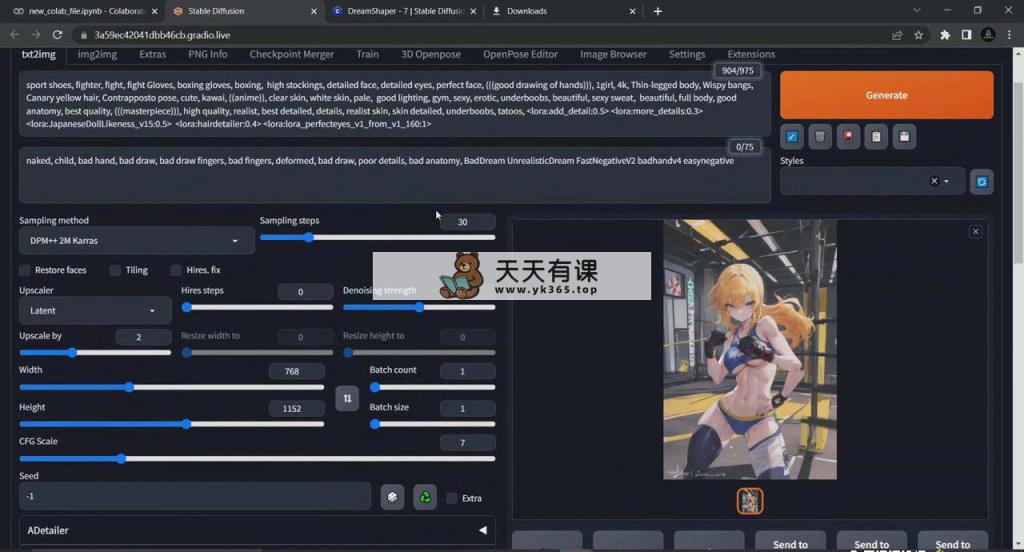Open the 3D Openpose tab

(x=430, y=54)
